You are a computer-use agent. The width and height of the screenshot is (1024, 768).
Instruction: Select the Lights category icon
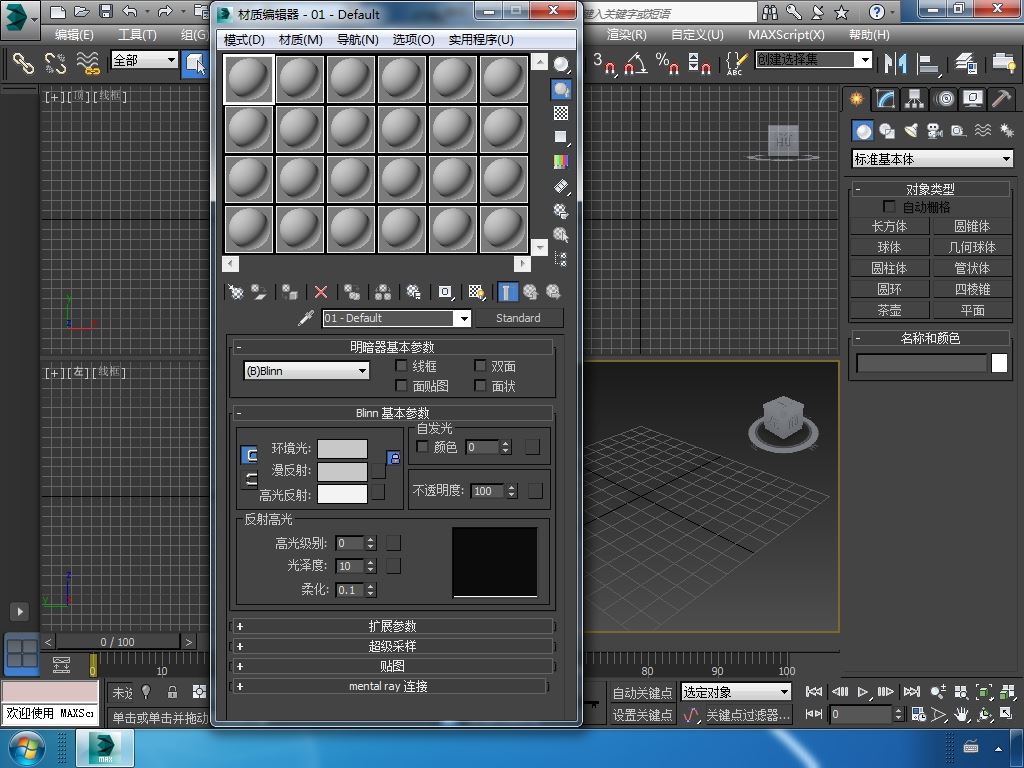[910, 131]
